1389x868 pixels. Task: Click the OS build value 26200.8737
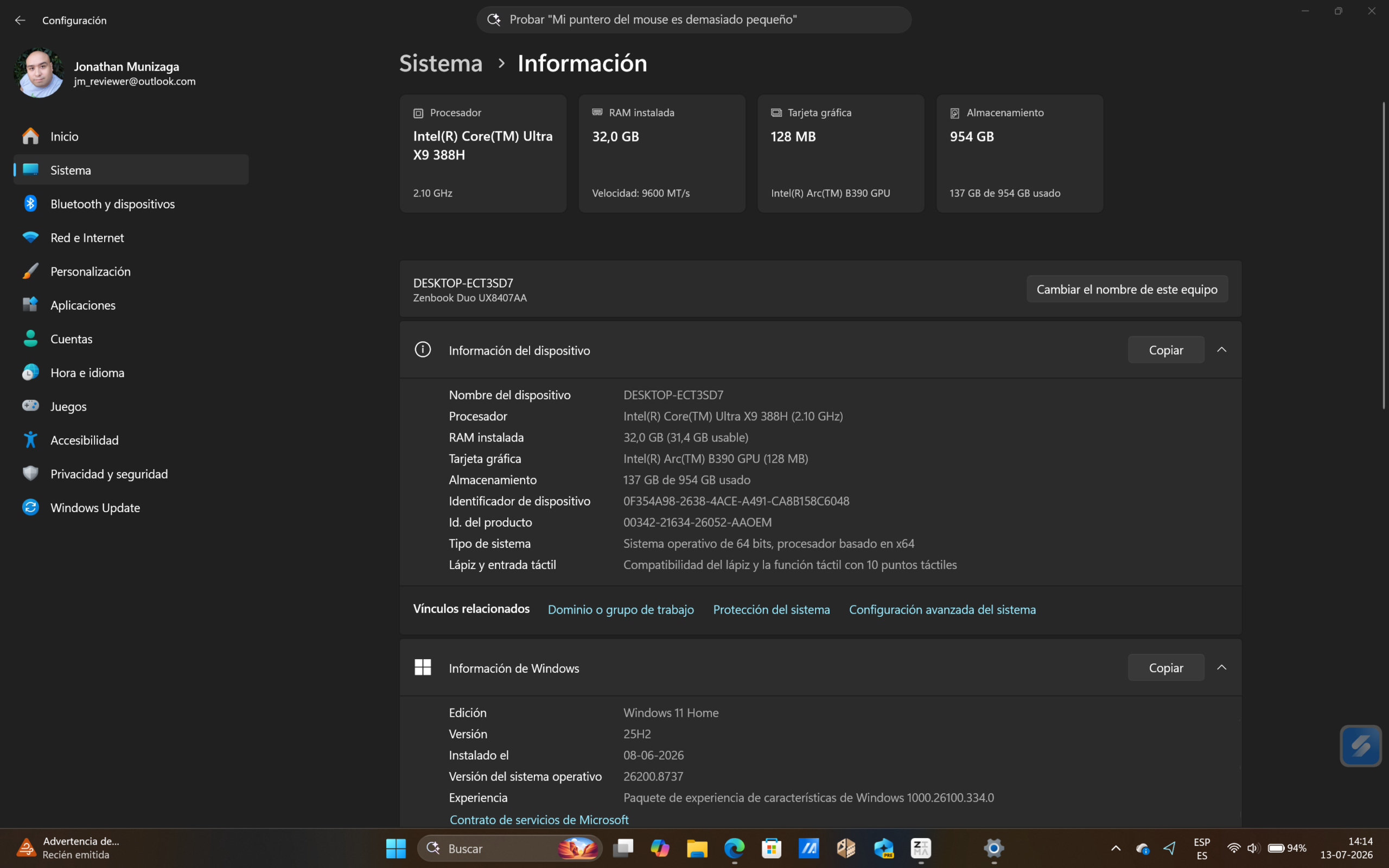coord(653,777)
